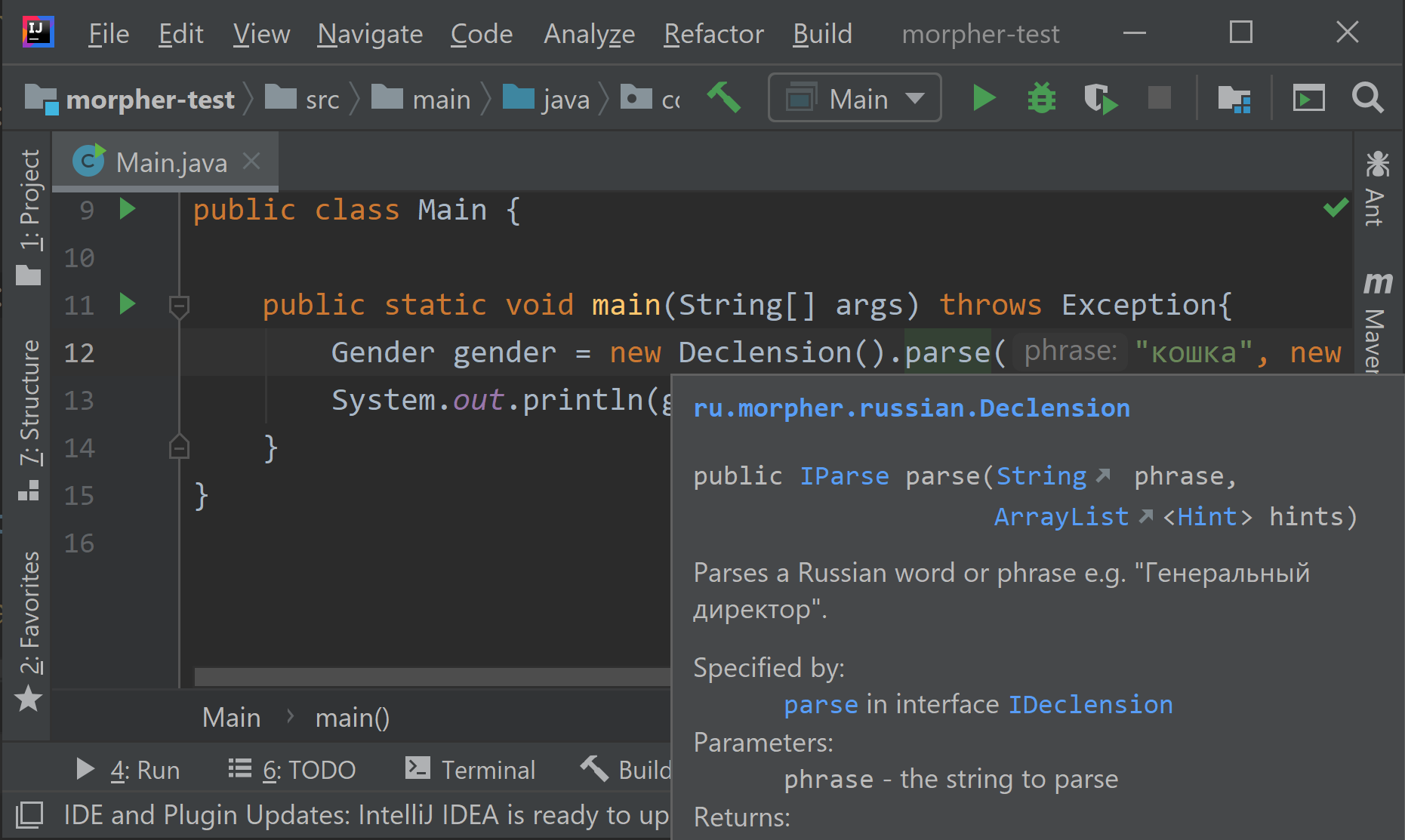Viewport: 1405px width, 840px height.
Task: Open Search Everywhere via magnifier icon
Action: [x=1367, y=97]
